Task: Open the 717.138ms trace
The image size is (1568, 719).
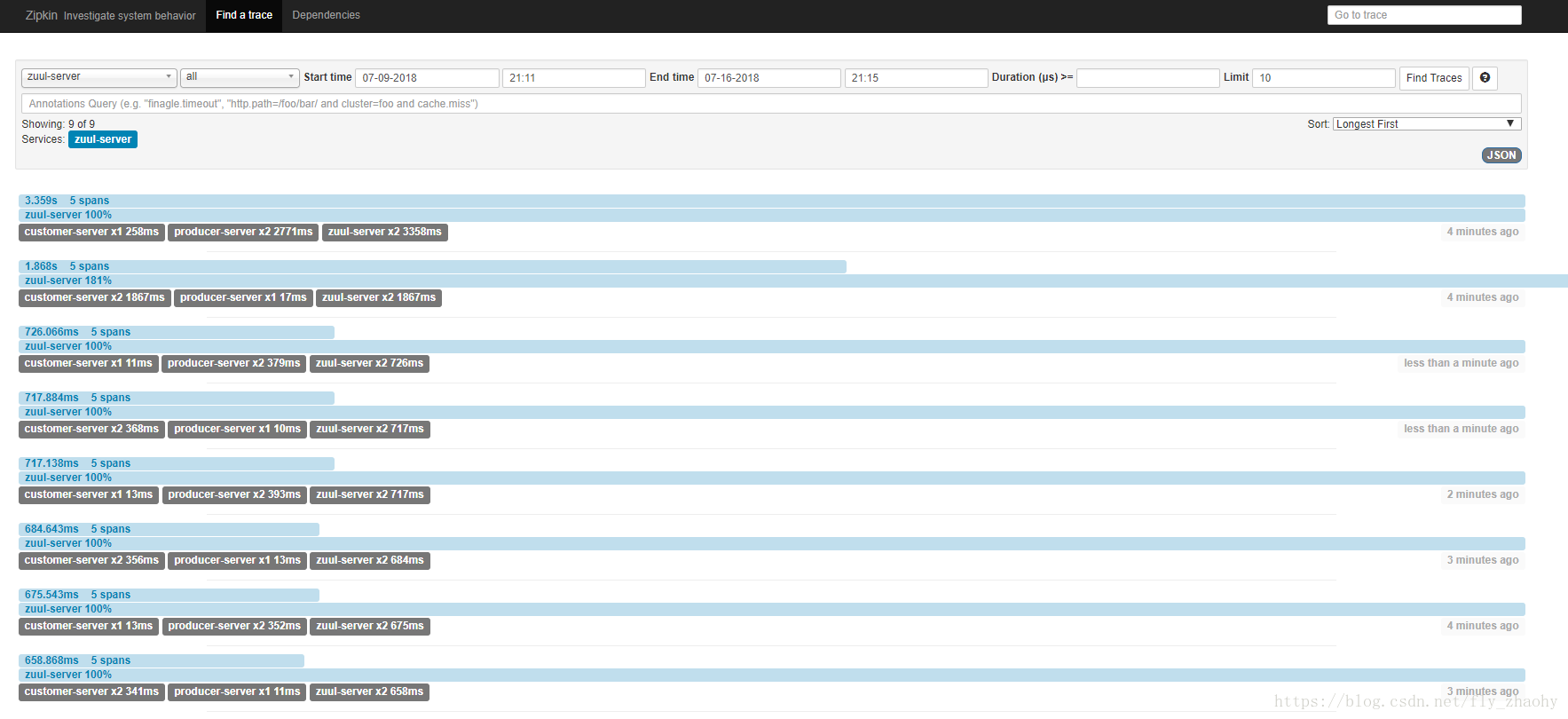Action: click(x=177, y=463)
